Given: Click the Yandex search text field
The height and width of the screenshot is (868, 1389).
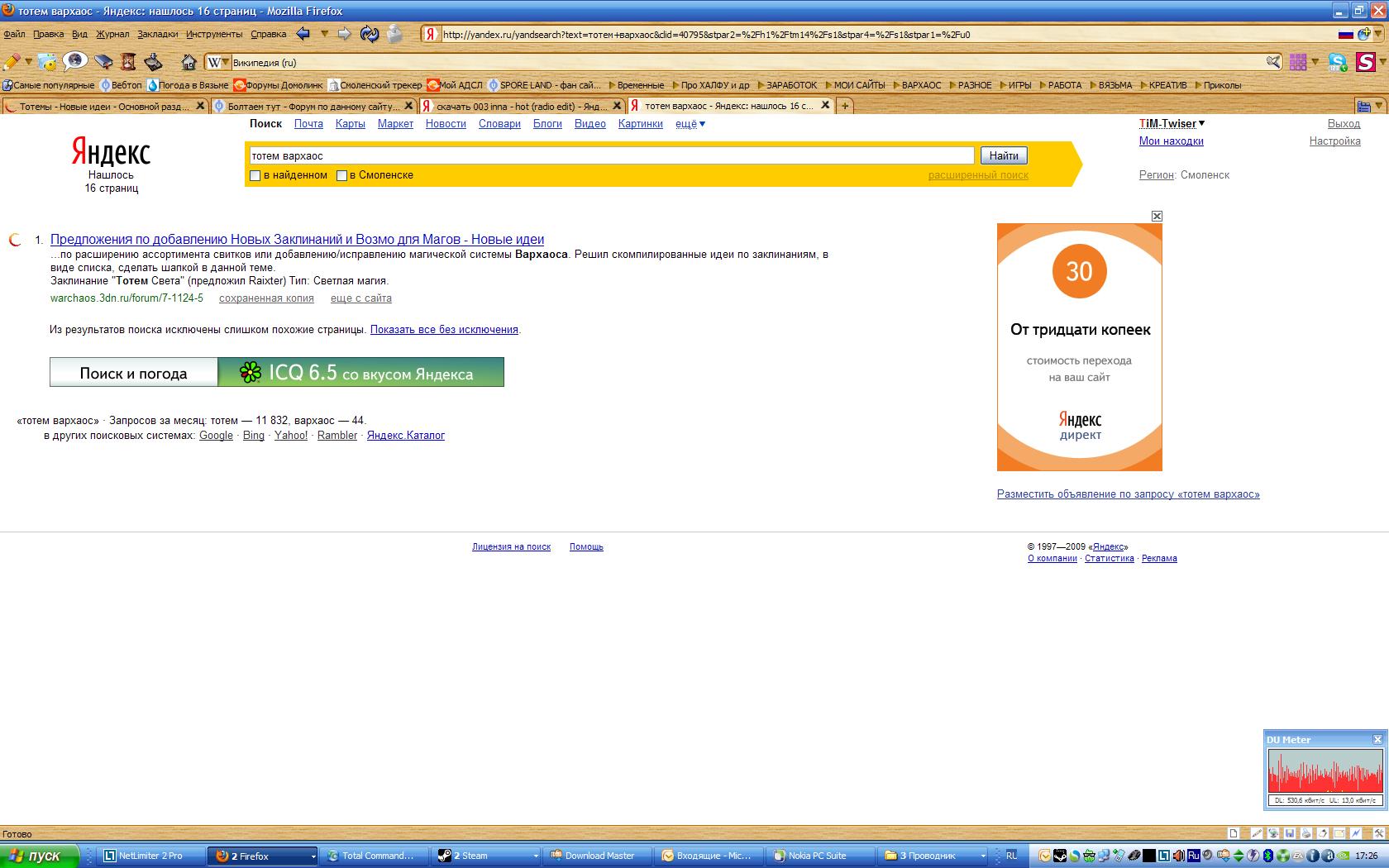Looking at the screenshot, I should click(x=611, y=155).
